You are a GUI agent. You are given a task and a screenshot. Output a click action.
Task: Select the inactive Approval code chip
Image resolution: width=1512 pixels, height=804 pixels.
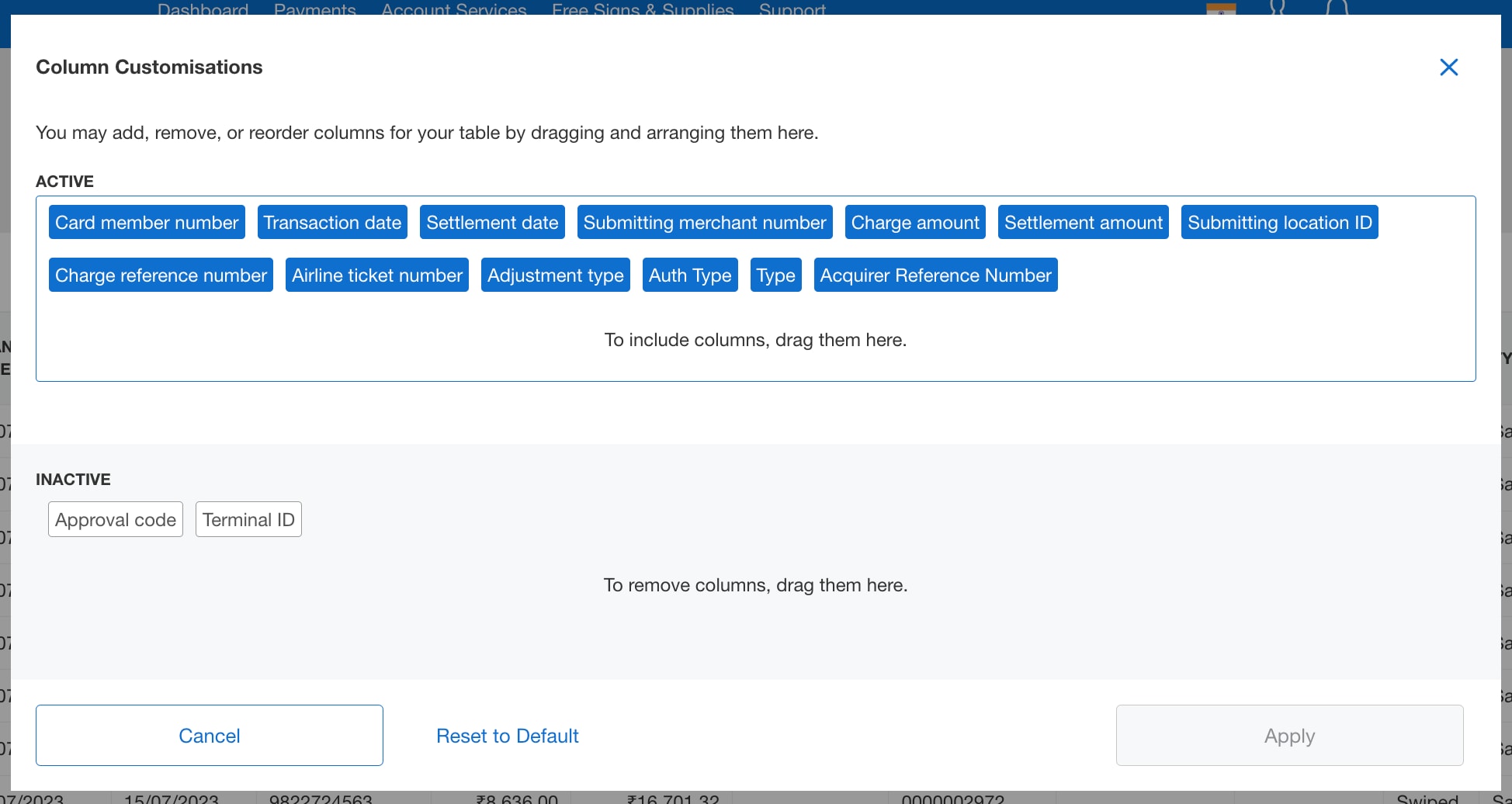point(115,519)
